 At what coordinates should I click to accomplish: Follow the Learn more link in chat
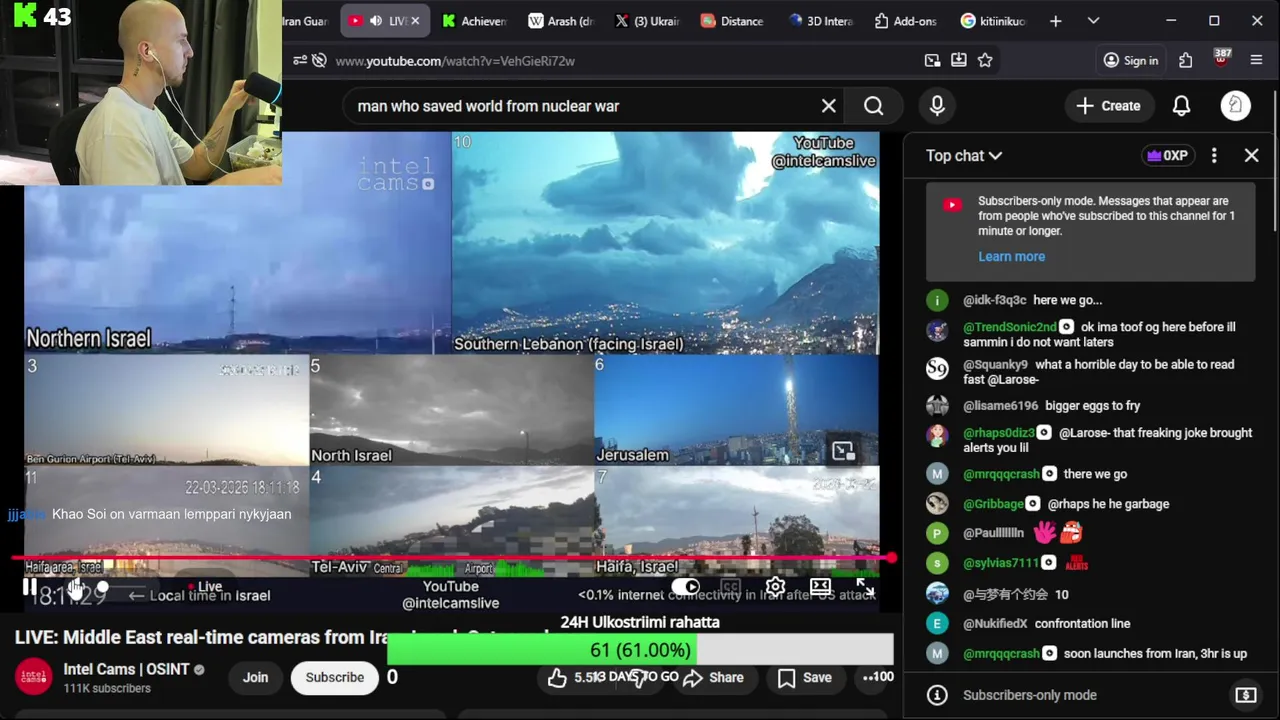click(x=1011, y=256)
